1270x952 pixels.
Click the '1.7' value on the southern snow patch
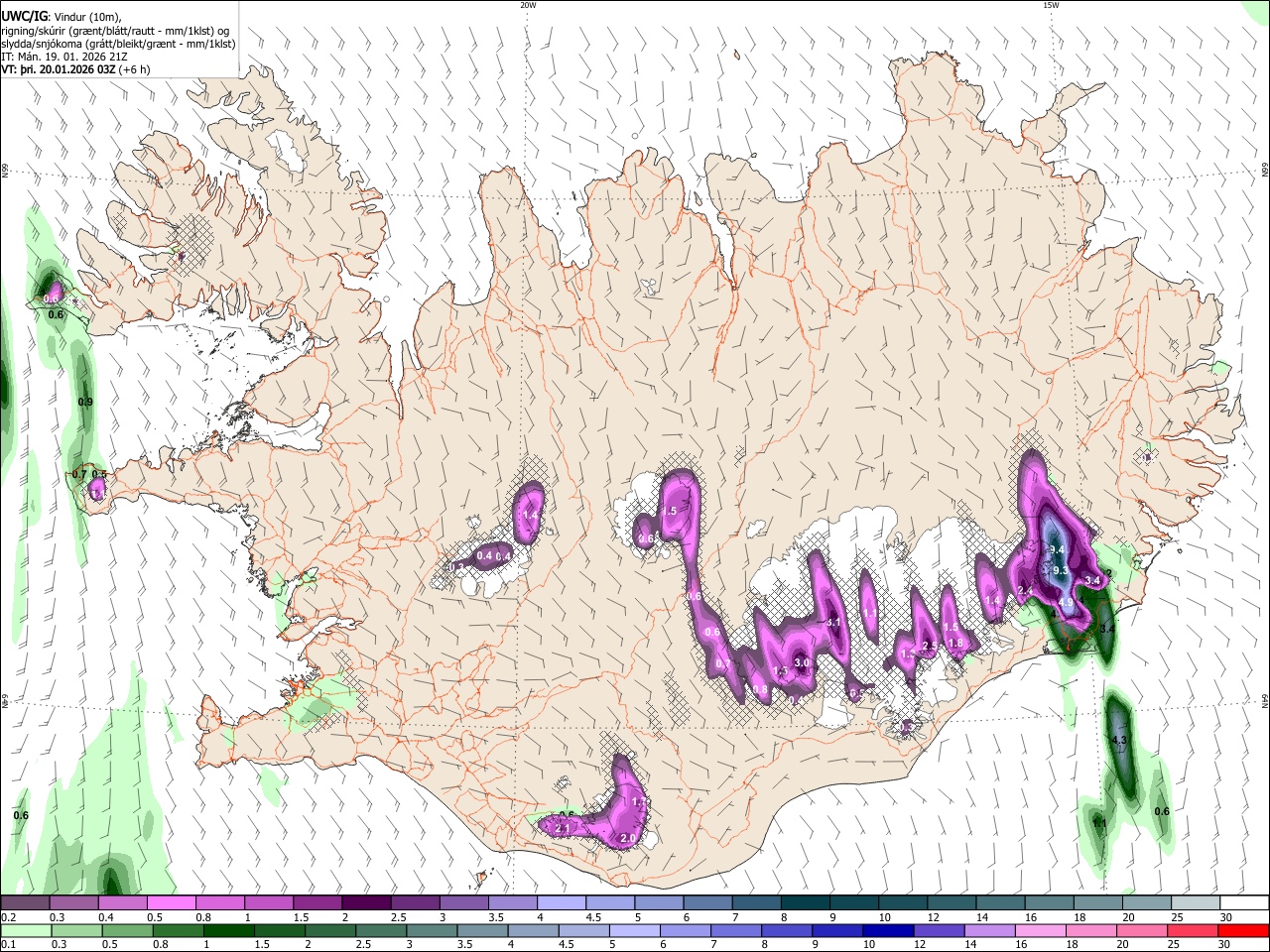(639, 801)
